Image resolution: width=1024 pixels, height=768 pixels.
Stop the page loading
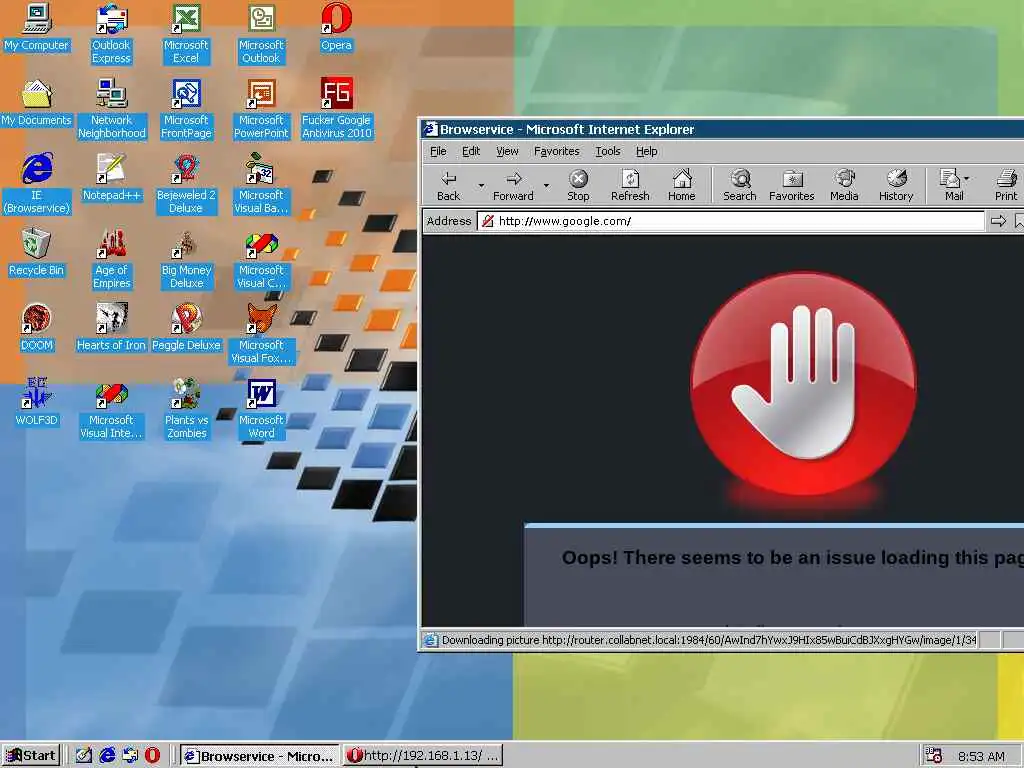pyautogui.click(x=578, y=185)
